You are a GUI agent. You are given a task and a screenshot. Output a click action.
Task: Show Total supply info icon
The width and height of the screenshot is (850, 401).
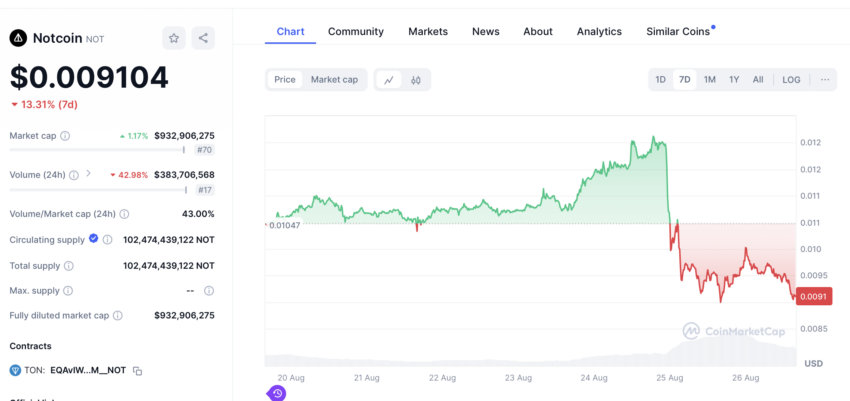click(69, 266)
